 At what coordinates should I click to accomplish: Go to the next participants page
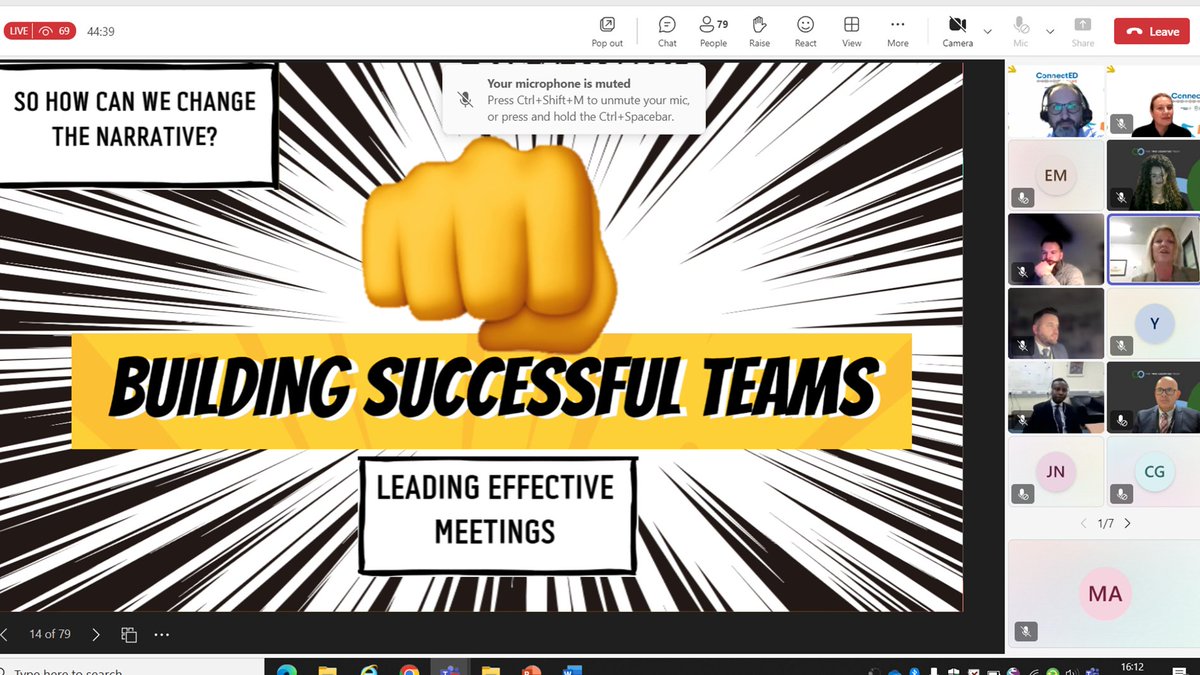tap(1128, 523)
